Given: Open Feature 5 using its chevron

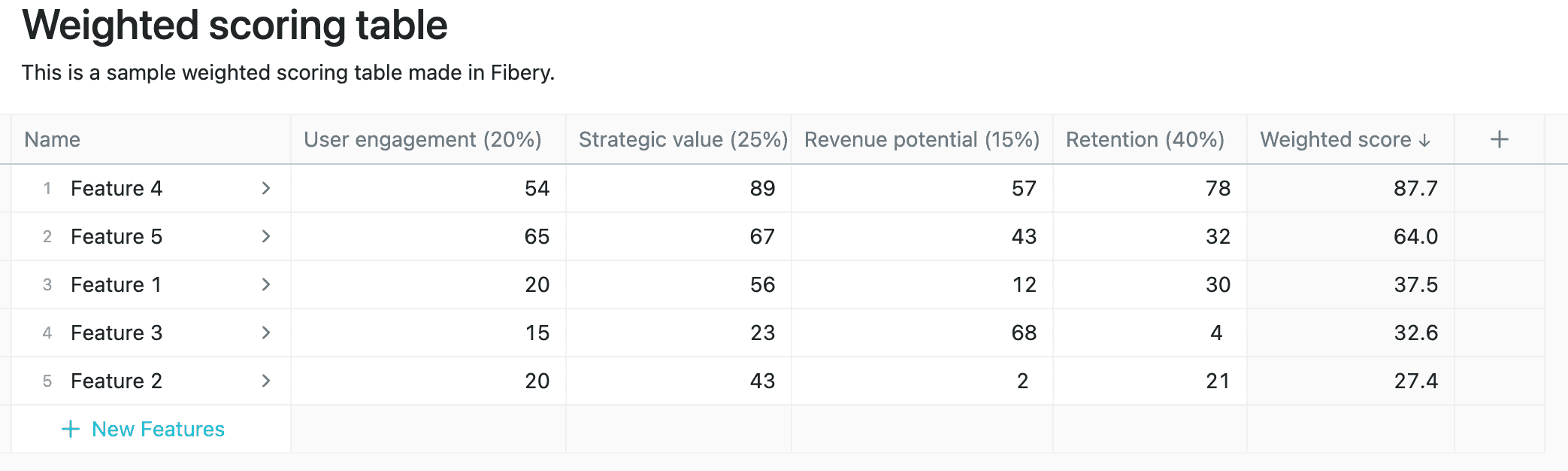Looking at the screenshot, I should point(265,236).
